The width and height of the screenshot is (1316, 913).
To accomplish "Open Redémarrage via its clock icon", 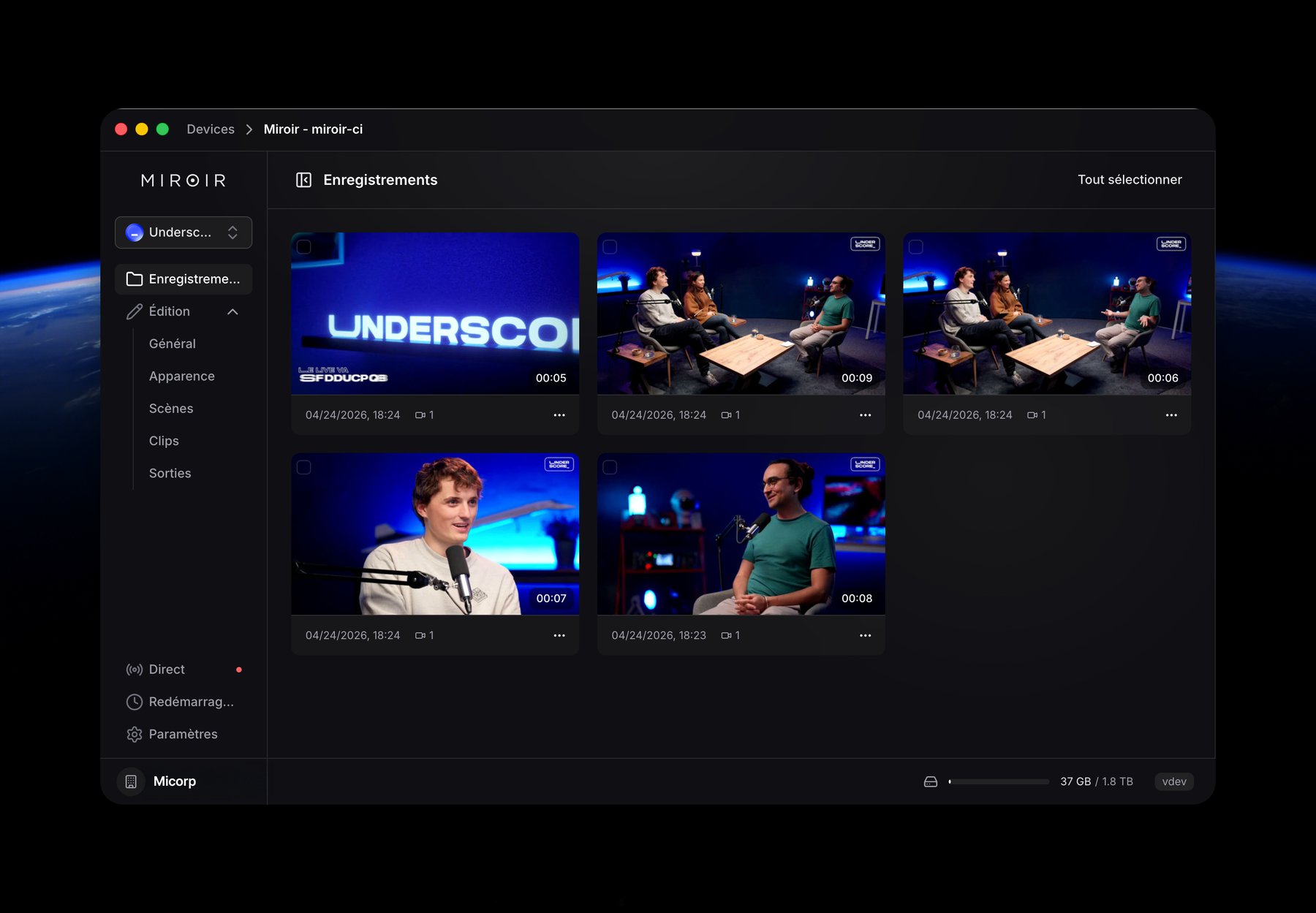I will pos(134,702).
